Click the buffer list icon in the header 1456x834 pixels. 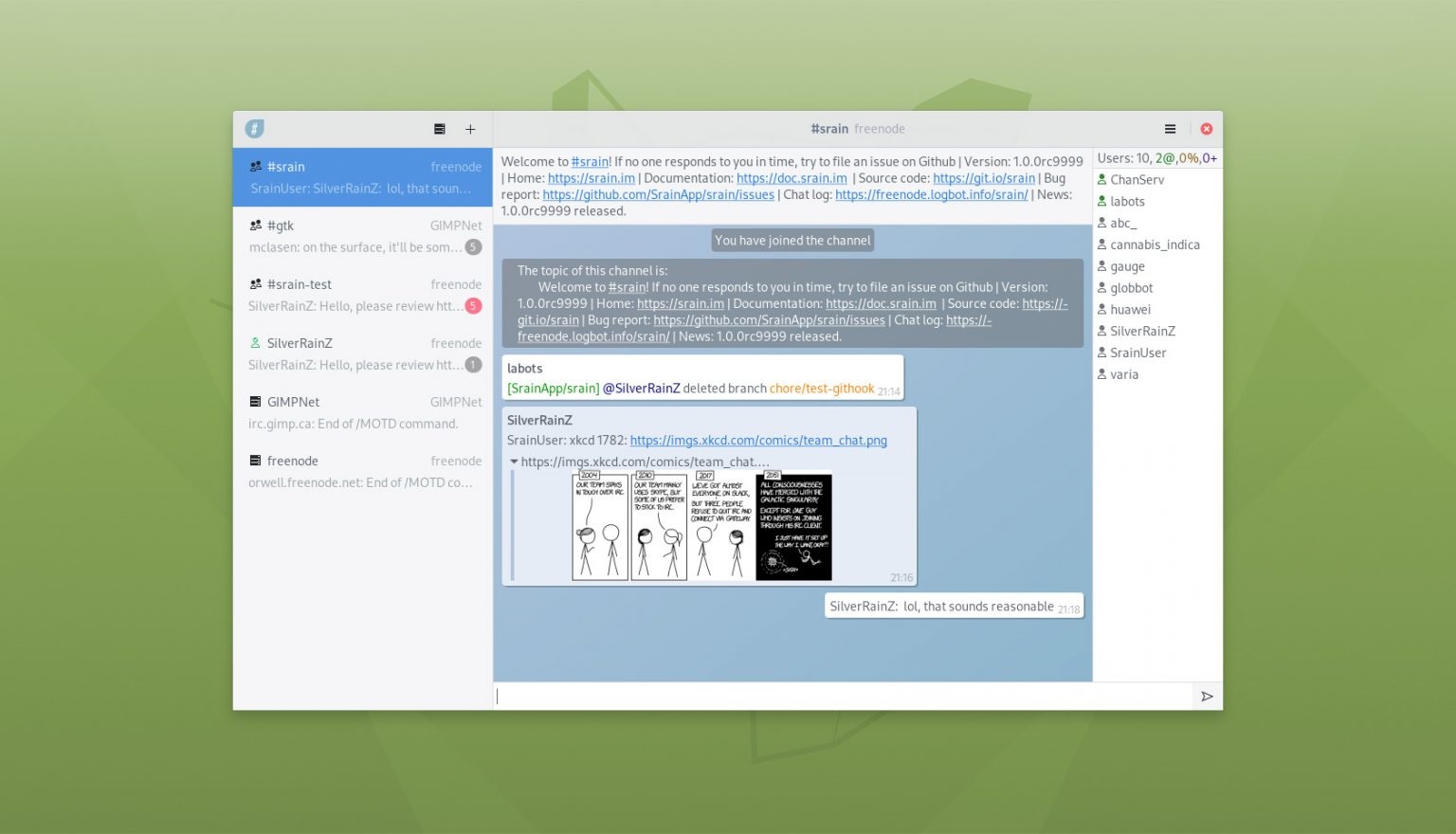439,128
